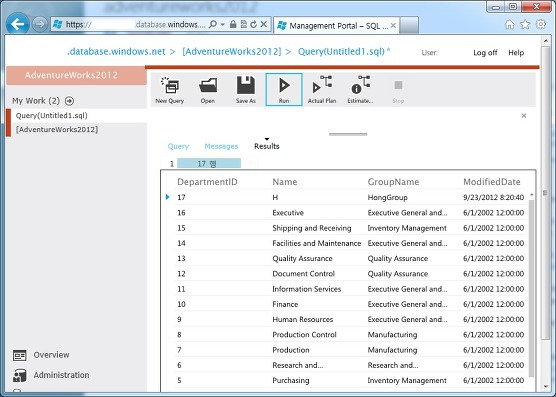The height and width of the screenshot is (397, 556).
Task: Click the Purchasing cell
Action: [290, 380]
